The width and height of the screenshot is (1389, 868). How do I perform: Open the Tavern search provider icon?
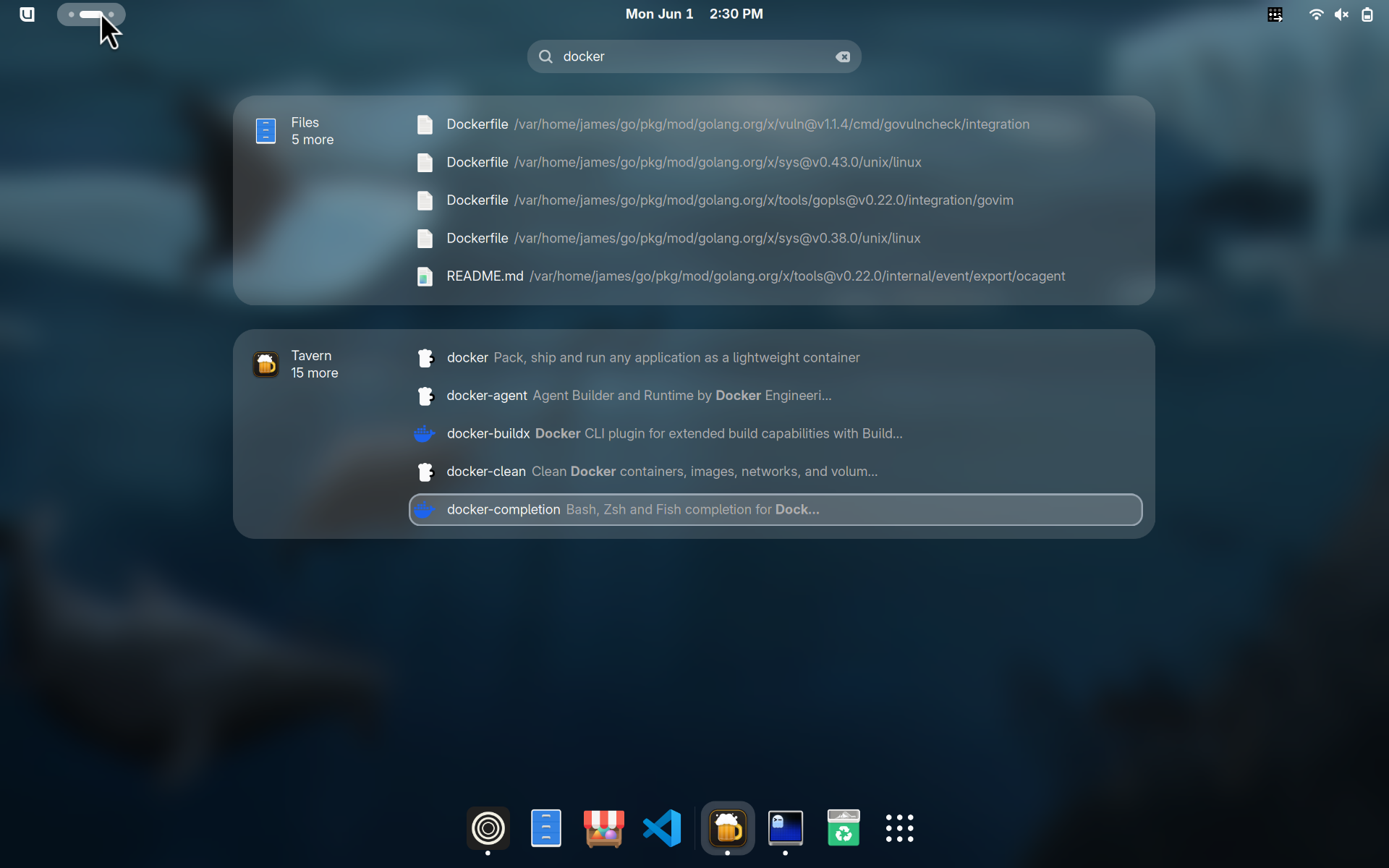pos(266,365)
